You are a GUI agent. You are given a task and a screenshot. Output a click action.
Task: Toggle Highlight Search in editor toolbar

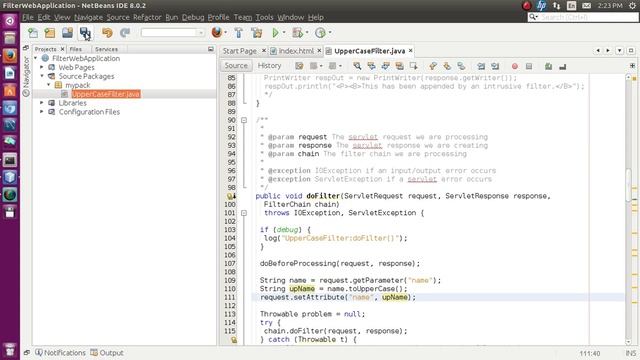pyautogui.click(x=399, y=66)
